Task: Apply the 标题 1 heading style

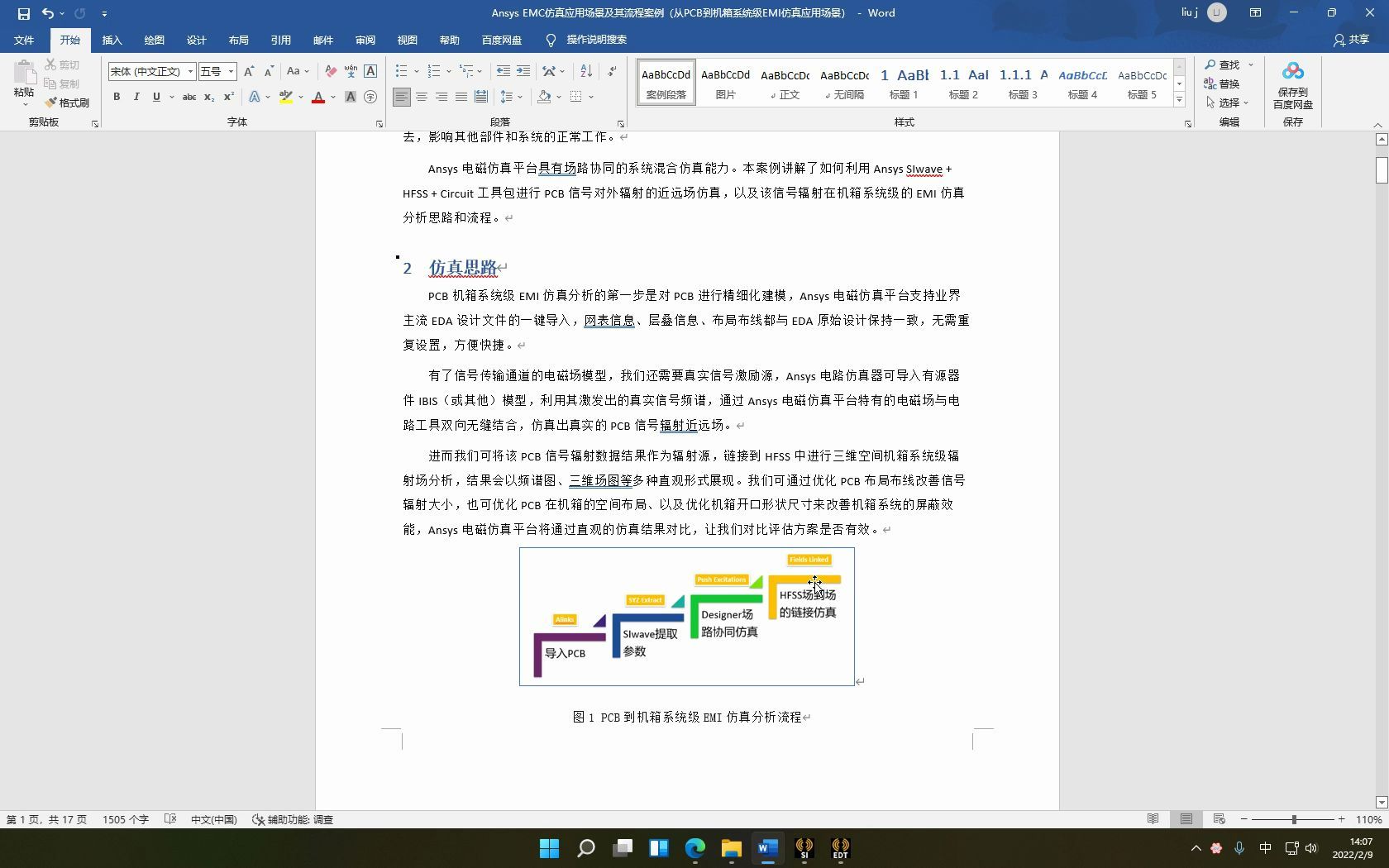Action: (904, 83)
